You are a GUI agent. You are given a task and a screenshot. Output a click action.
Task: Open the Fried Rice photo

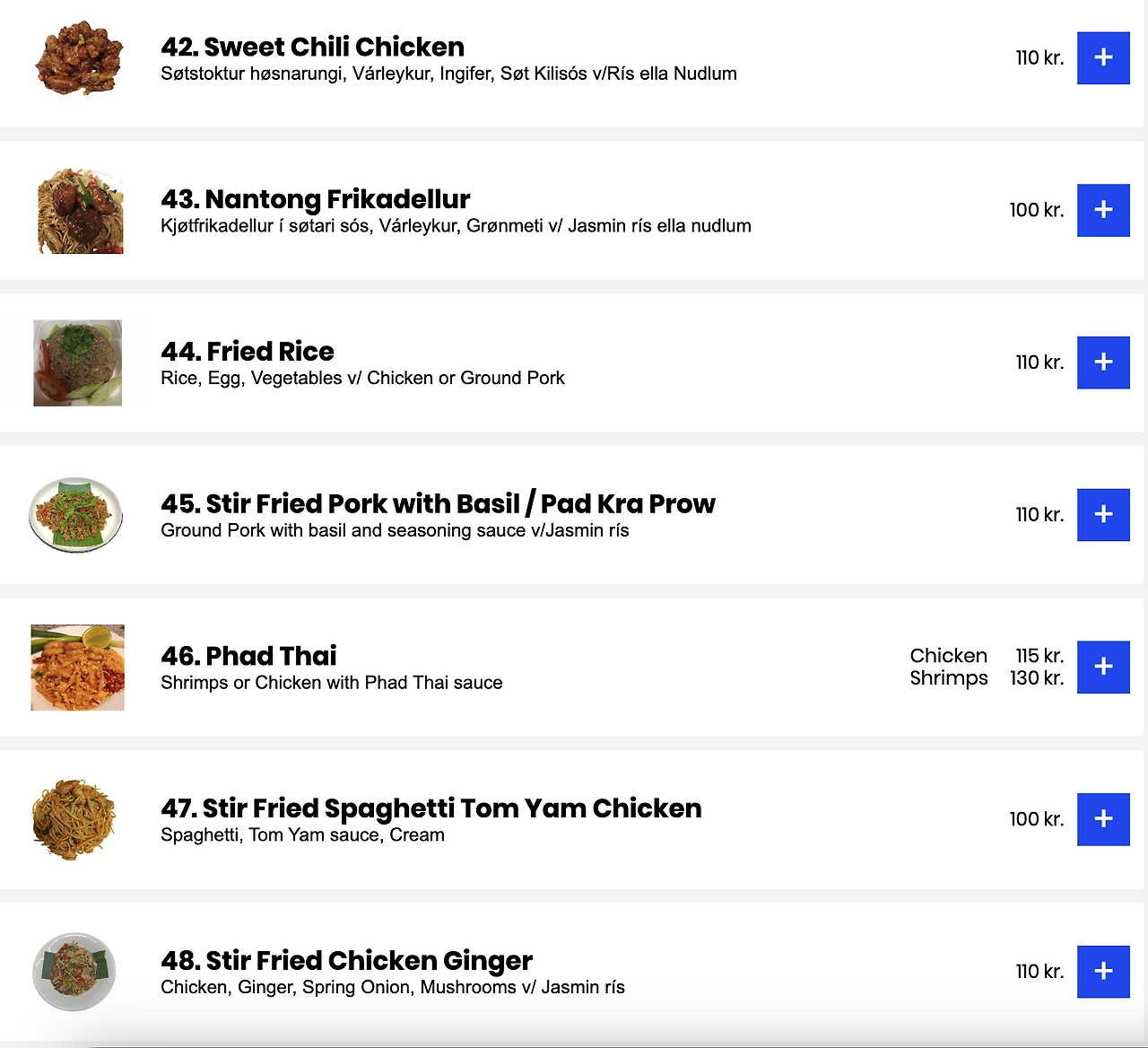pos(78,362)
